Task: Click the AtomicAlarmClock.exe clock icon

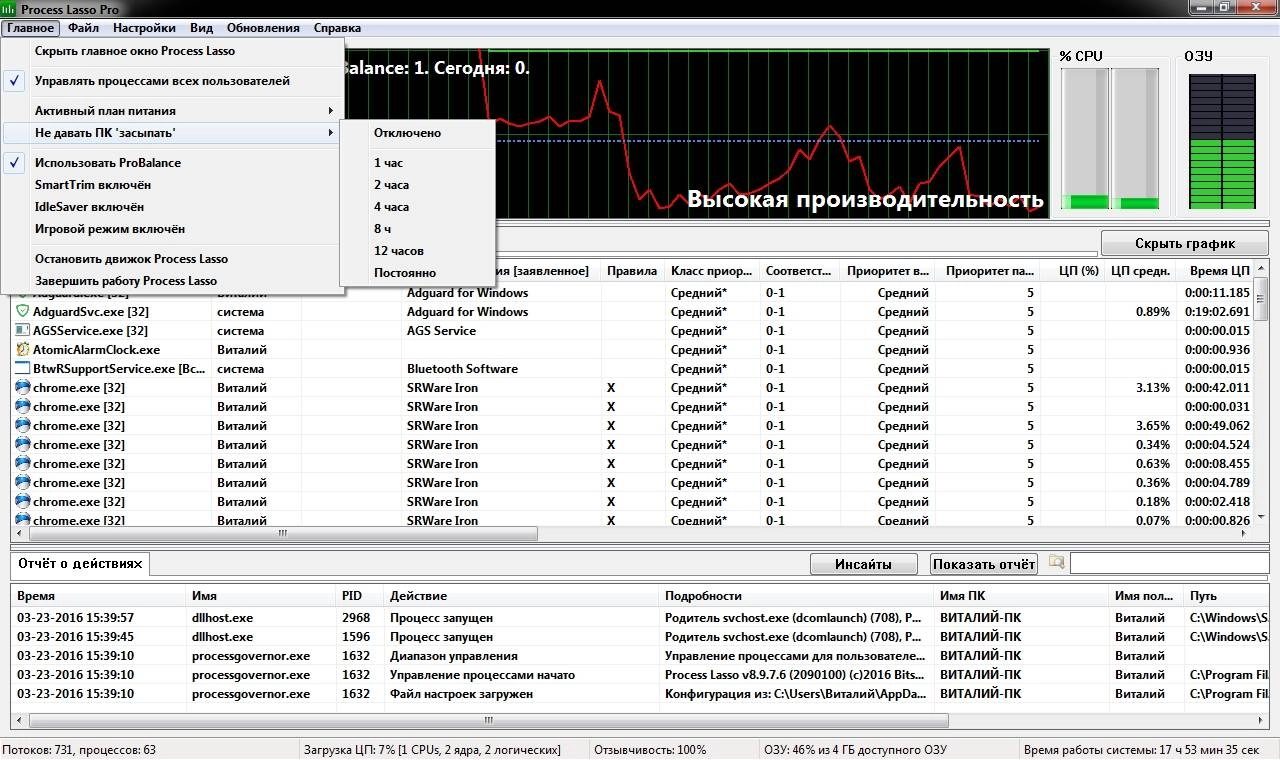Action: tap(23, 350)
